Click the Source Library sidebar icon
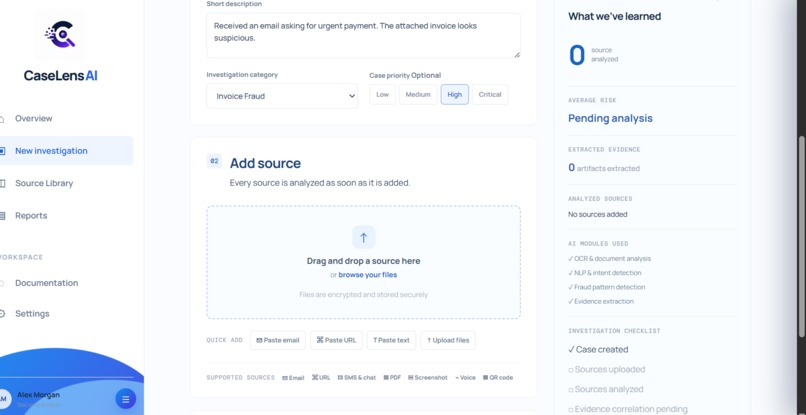Image resolution: width=806 pixels, height=415 pixels. (2, 183)
